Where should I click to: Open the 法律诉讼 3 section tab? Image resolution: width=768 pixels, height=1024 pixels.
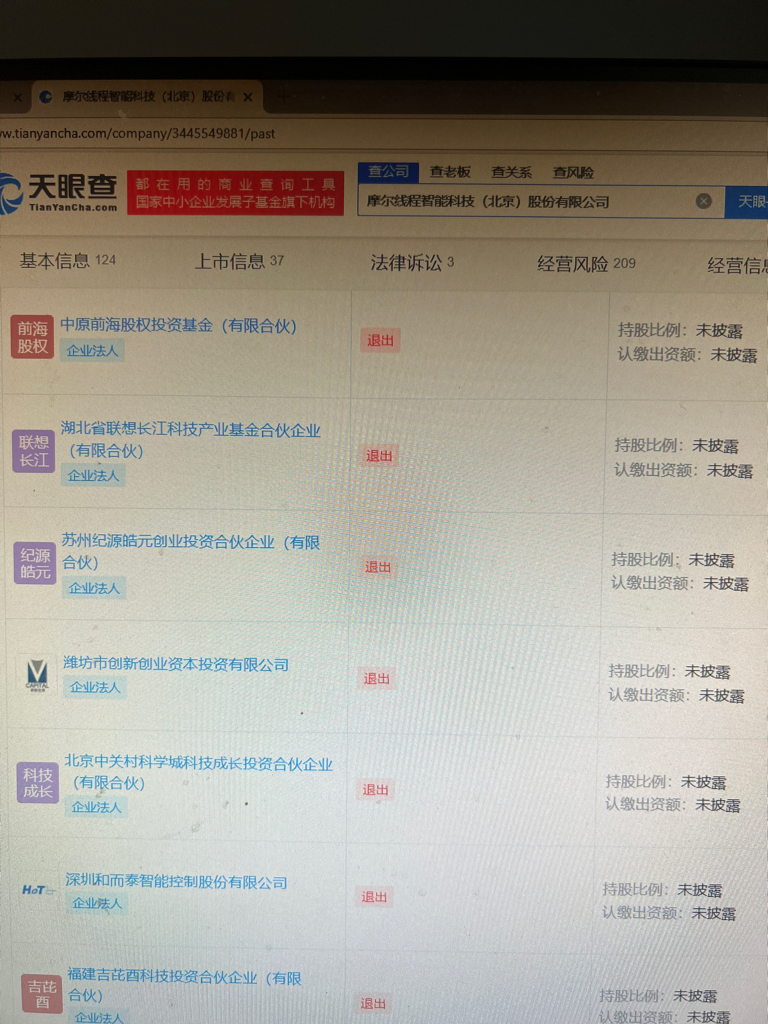pyautogui.click(x=412, y=263)
